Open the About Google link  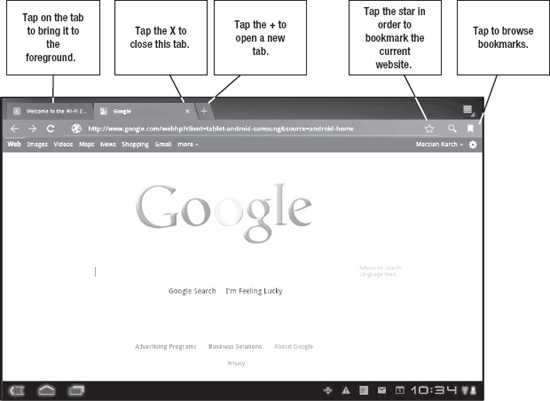point(294,347)
